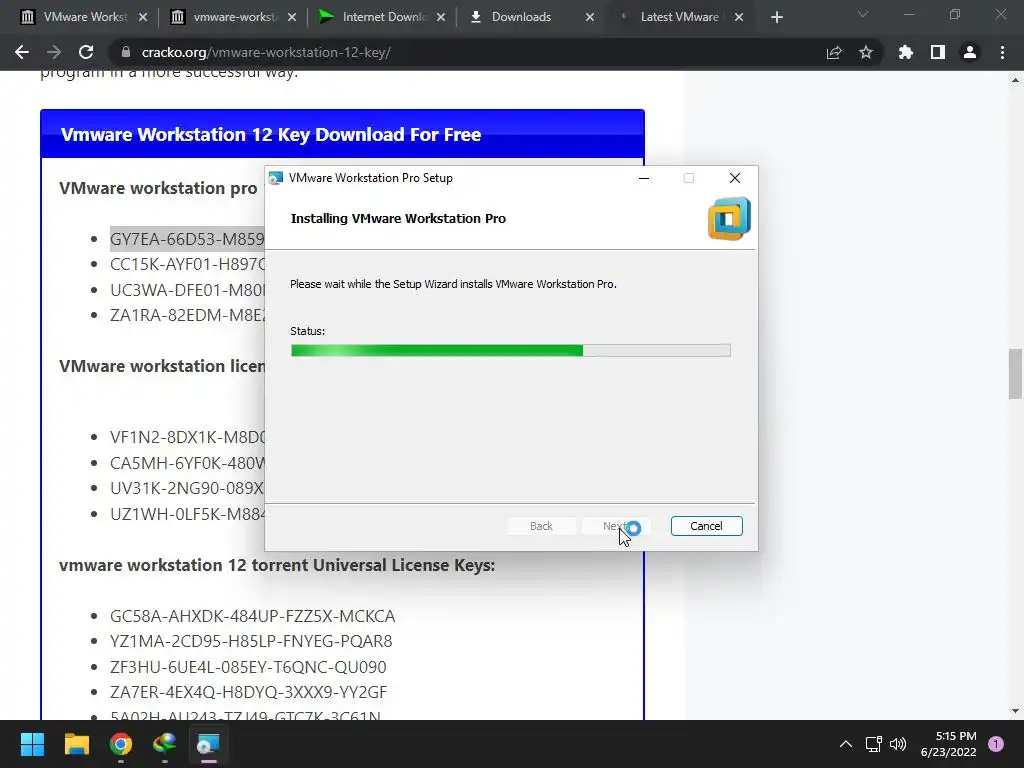Click key starting CA5MH-6YF0K
Viewport: 1024px width, 768px height.
point(187,463)
